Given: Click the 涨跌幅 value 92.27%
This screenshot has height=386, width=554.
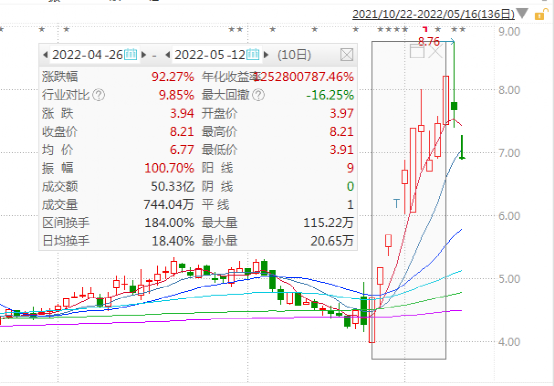Looking at the screenshot, I should pyautogui.click(x=173, y=77).
